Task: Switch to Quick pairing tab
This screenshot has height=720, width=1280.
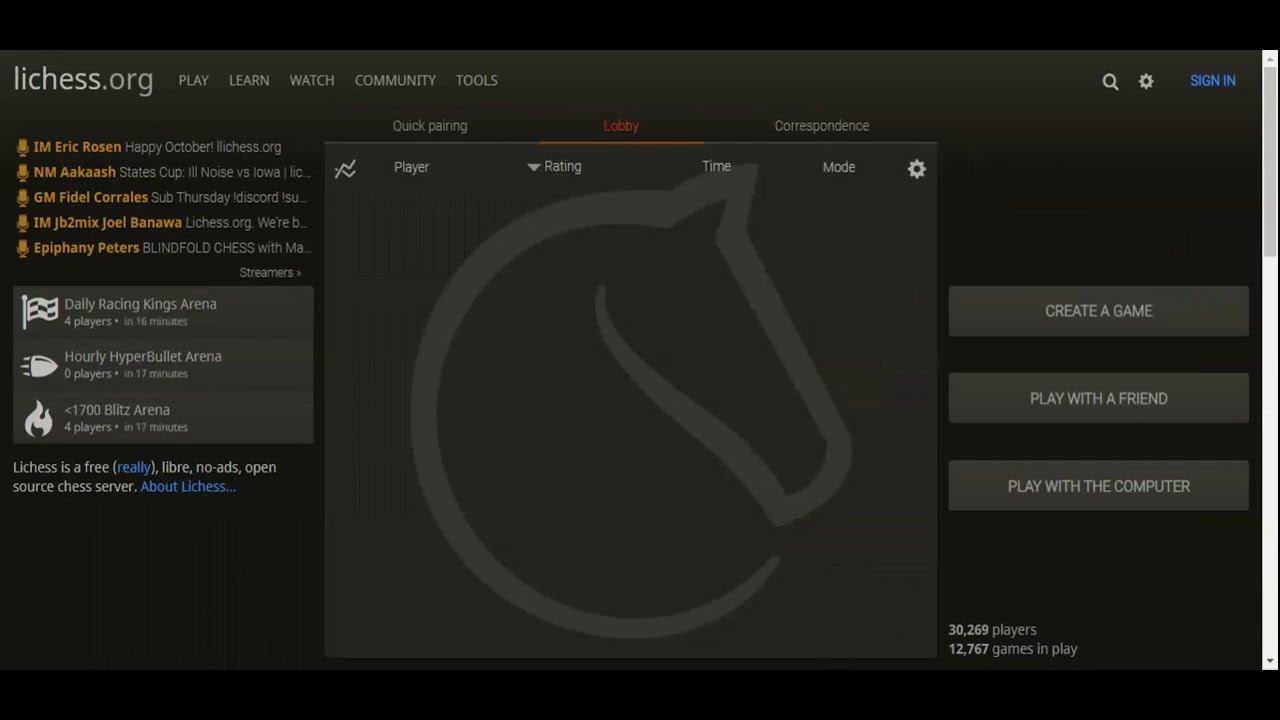Action: (430, 126)
